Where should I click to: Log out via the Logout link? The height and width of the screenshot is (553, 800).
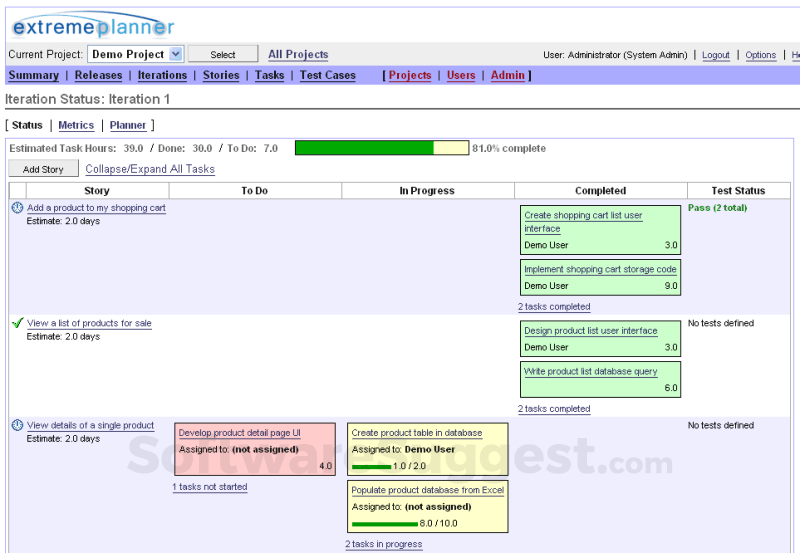716,55
